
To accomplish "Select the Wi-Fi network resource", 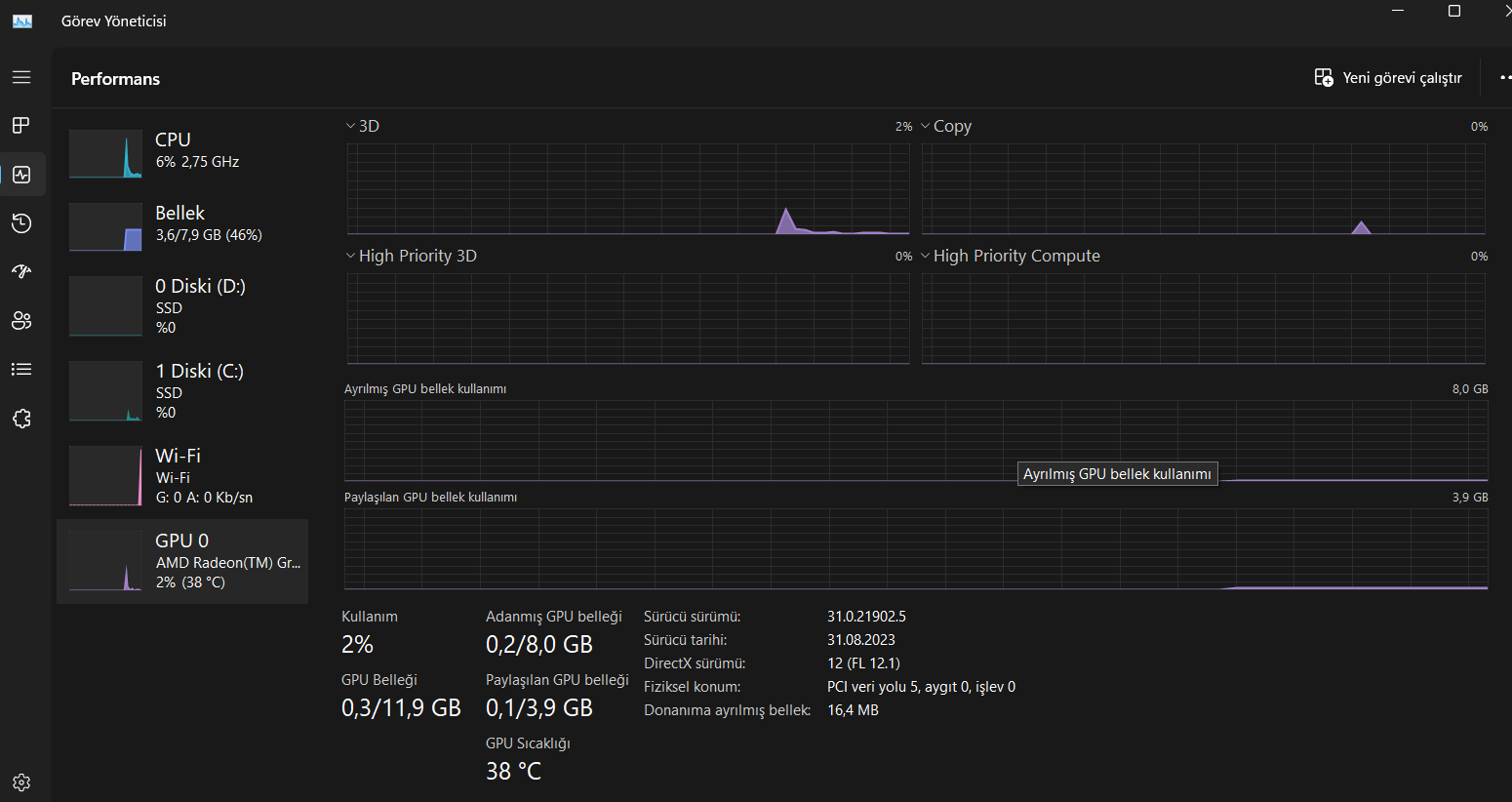I will pos(182,476).
